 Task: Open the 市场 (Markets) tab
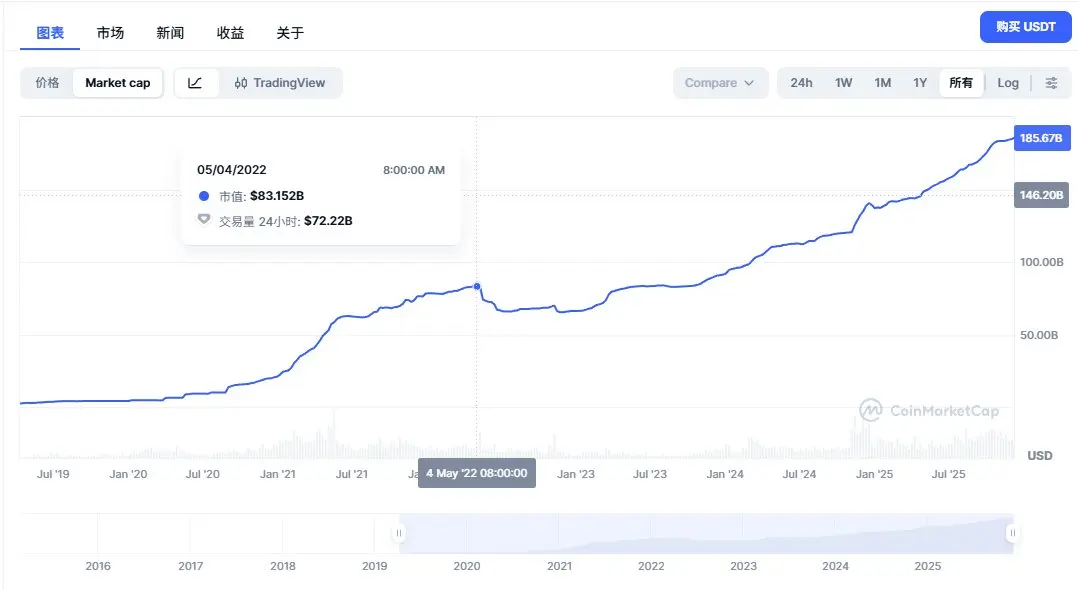click(x=110, y=33)
